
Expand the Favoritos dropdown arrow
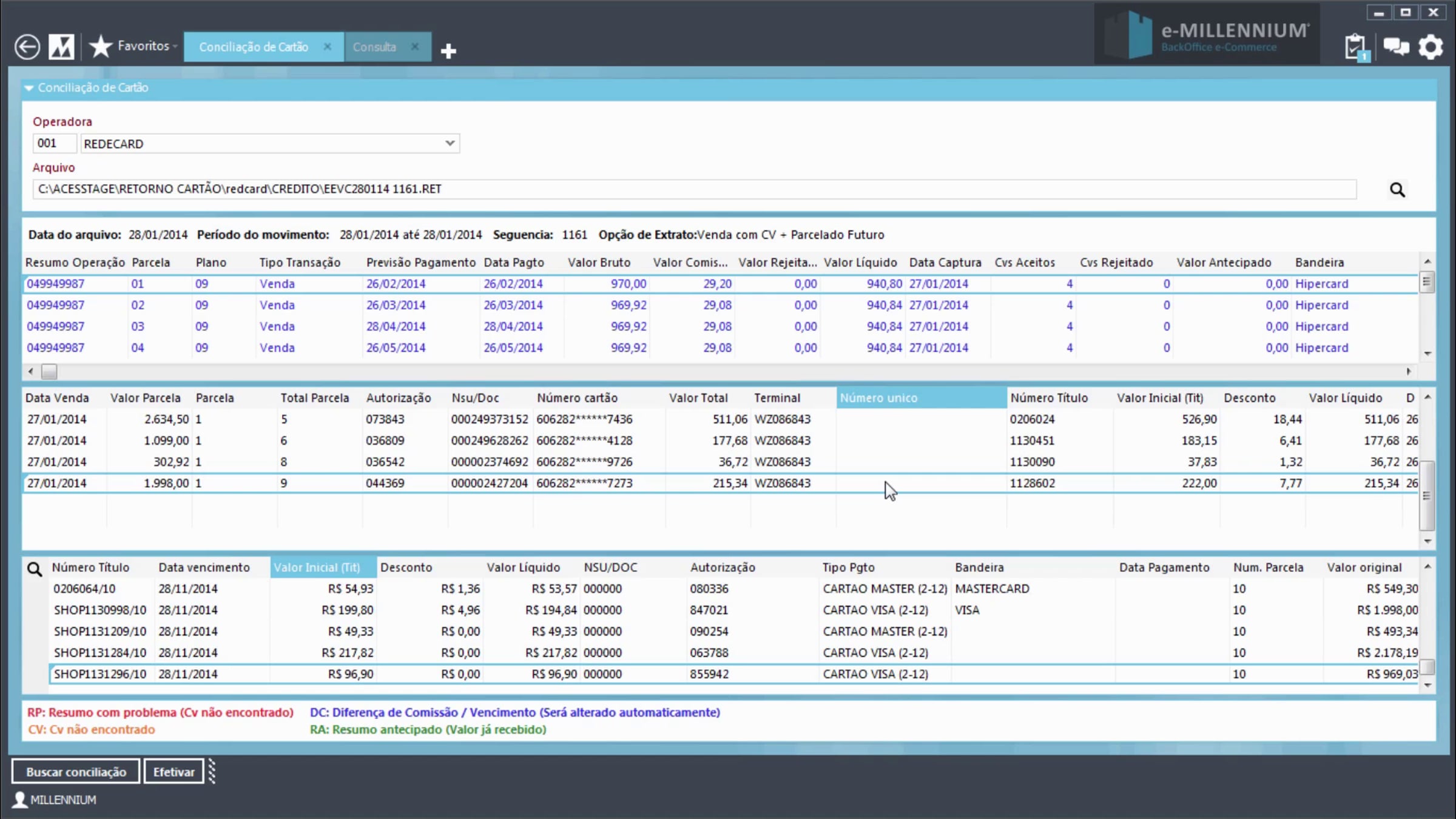[x=175, y=47]
